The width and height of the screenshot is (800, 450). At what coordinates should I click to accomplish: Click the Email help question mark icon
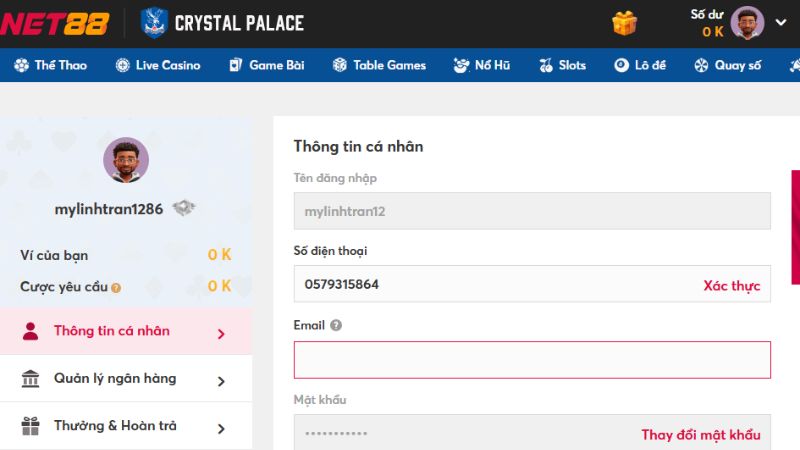336,325
